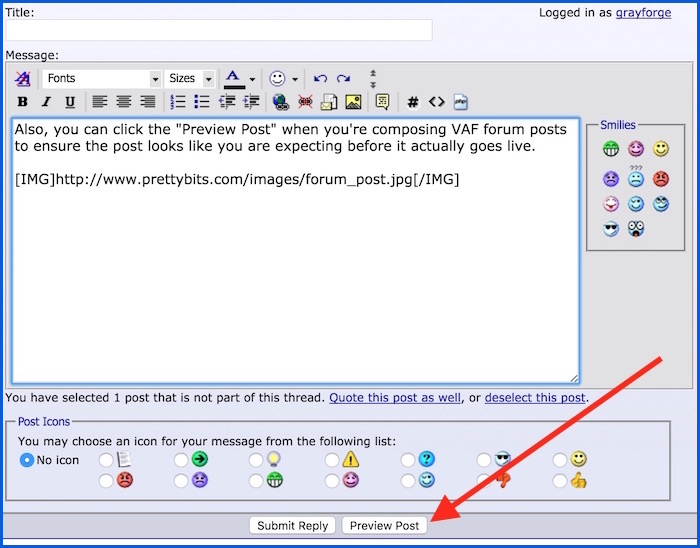This screenshot has height=548, width=700.
Task: Insert the blue confused ??? smilie
Action: coord(636,177)
